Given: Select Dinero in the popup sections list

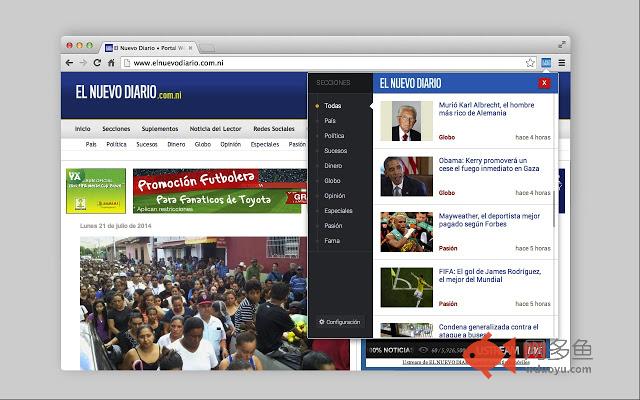Looking at the screenshot, I should [x=333, y=166].
